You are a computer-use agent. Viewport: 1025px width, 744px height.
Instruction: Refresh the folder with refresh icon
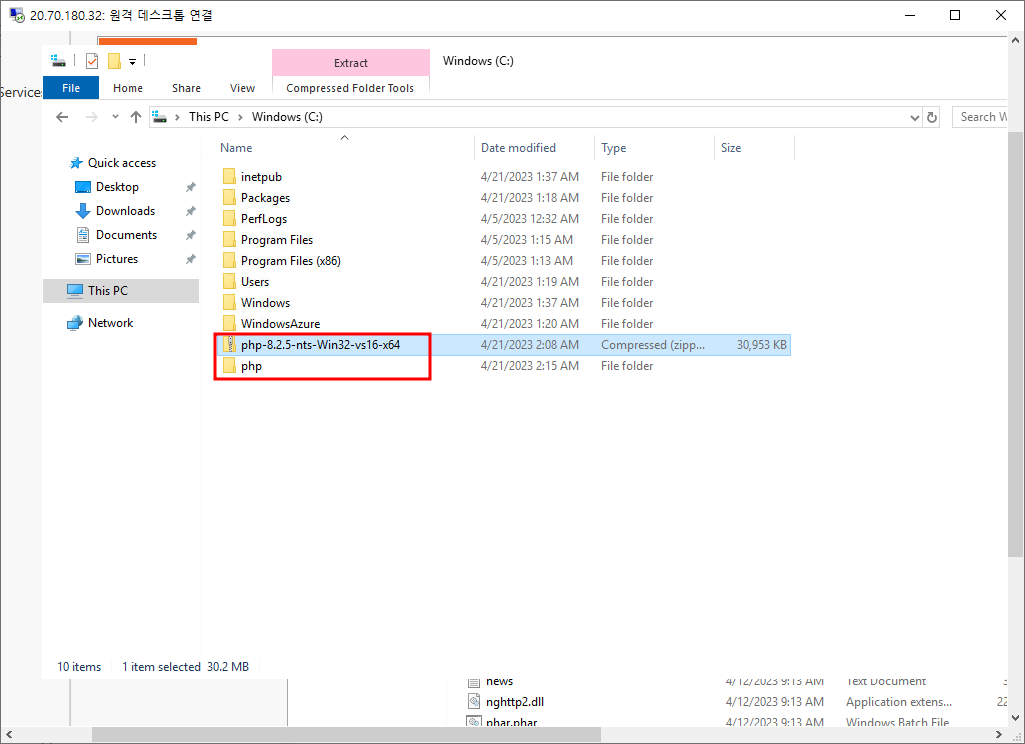coord(932,118)
